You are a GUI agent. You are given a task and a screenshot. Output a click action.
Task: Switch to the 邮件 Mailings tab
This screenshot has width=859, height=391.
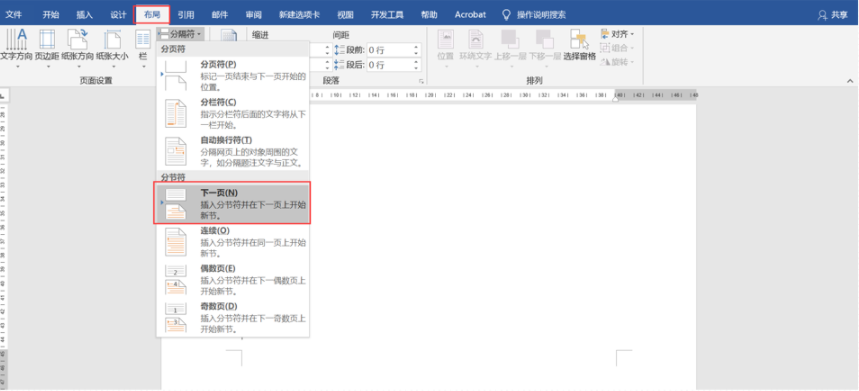(x=220, y=15)
